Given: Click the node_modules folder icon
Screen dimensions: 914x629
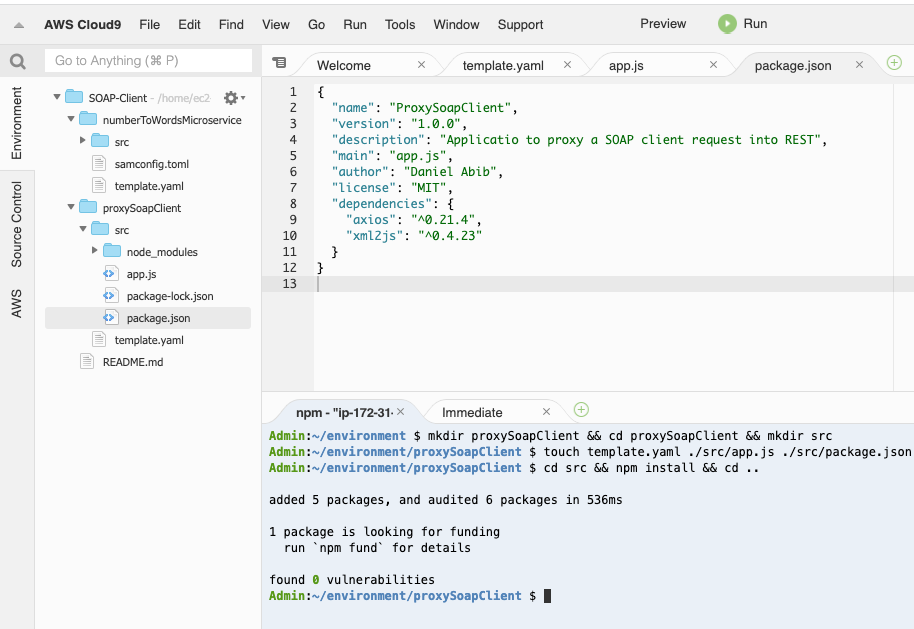Looking at the screenshot, I should click(112, 251).
